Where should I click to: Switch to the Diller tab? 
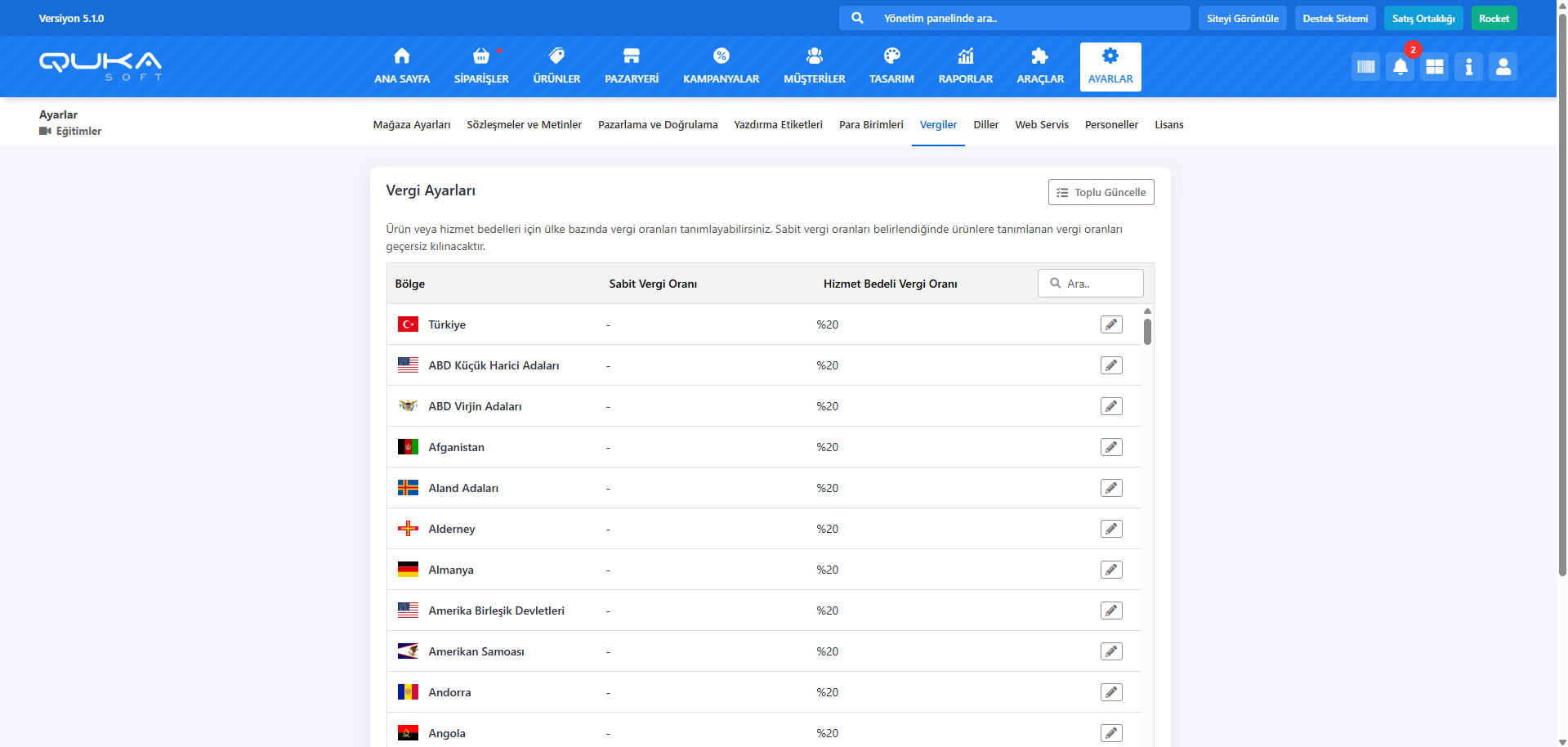pyautogui.click(x=985, y=125)
